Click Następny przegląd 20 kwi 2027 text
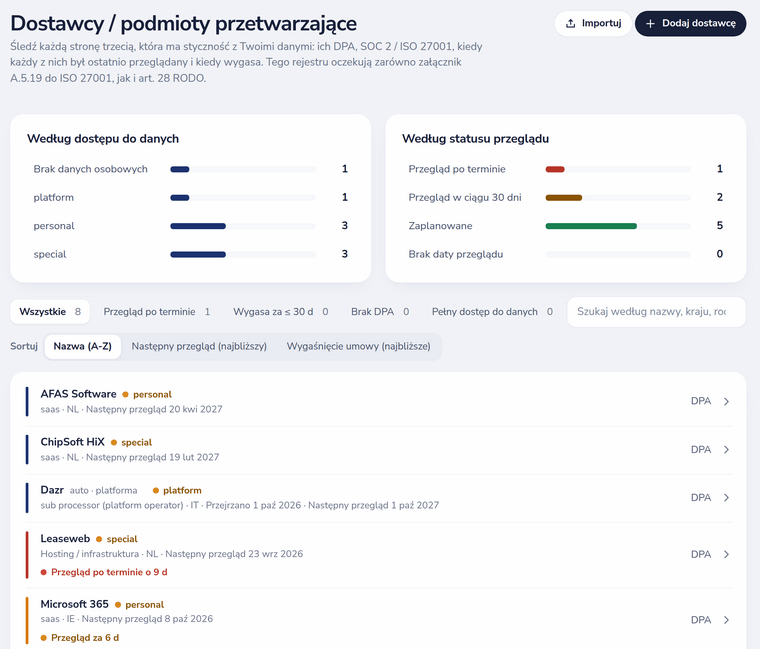Viewport: 760px width, 649px height. 154,409
